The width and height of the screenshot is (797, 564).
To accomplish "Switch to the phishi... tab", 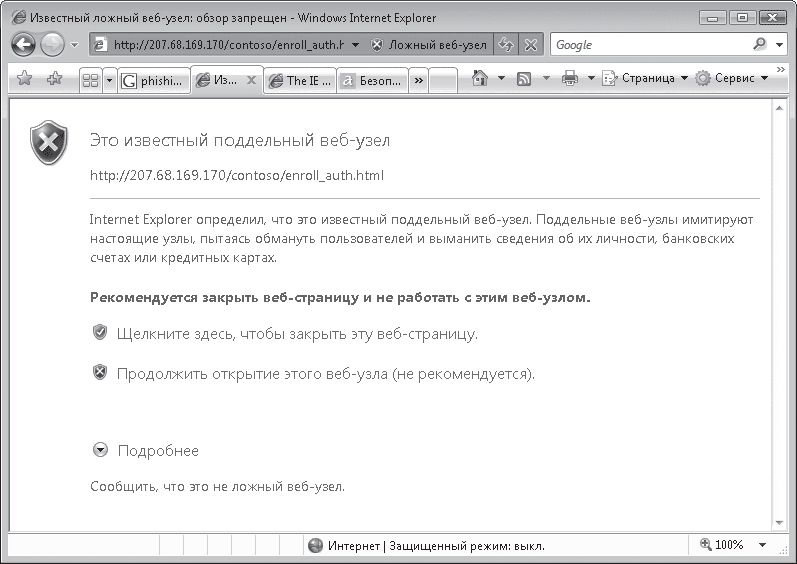I will coord(152,81).
